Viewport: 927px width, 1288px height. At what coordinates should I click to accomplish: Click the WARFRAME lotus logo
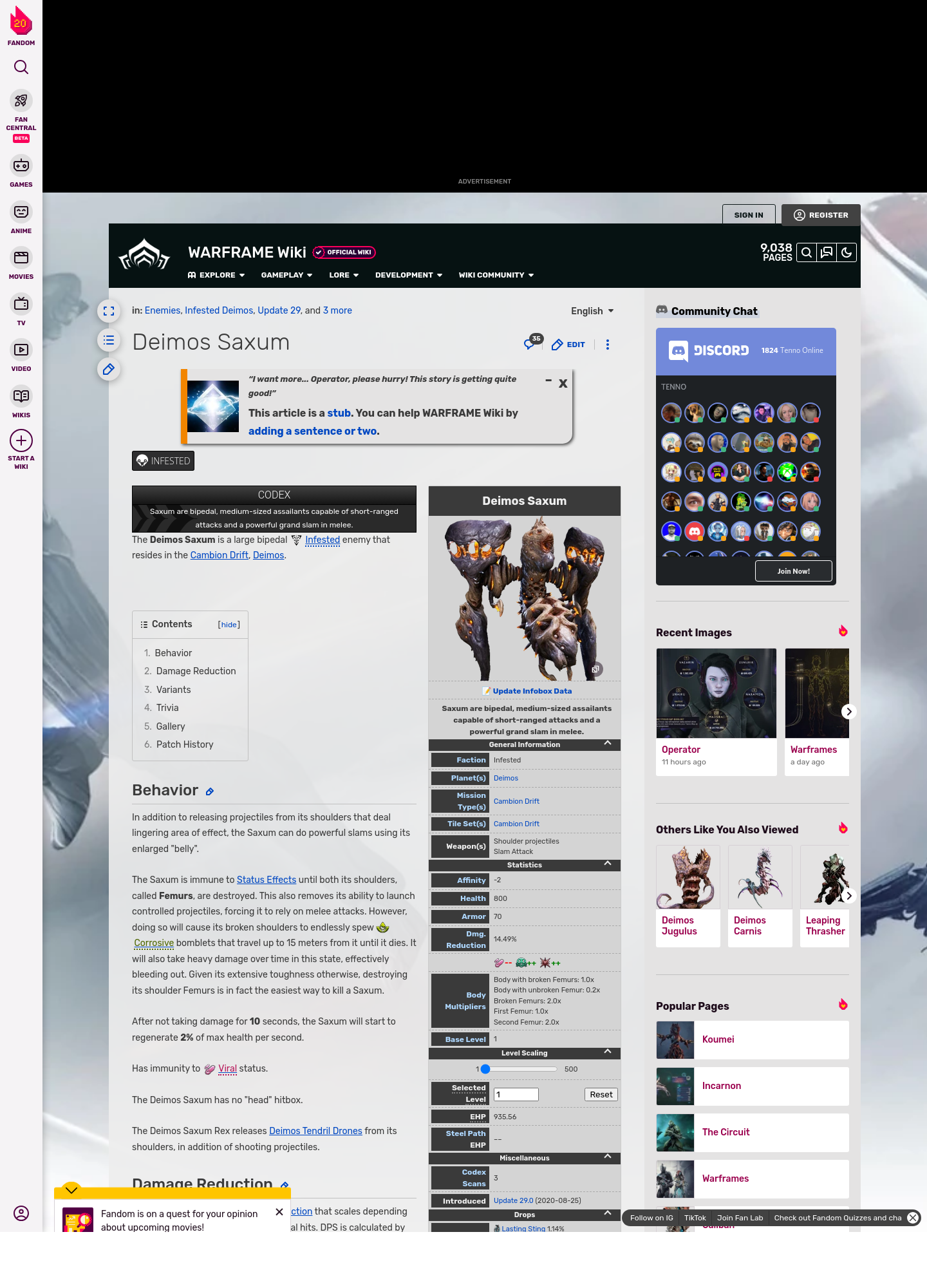(x=144, y=255)
